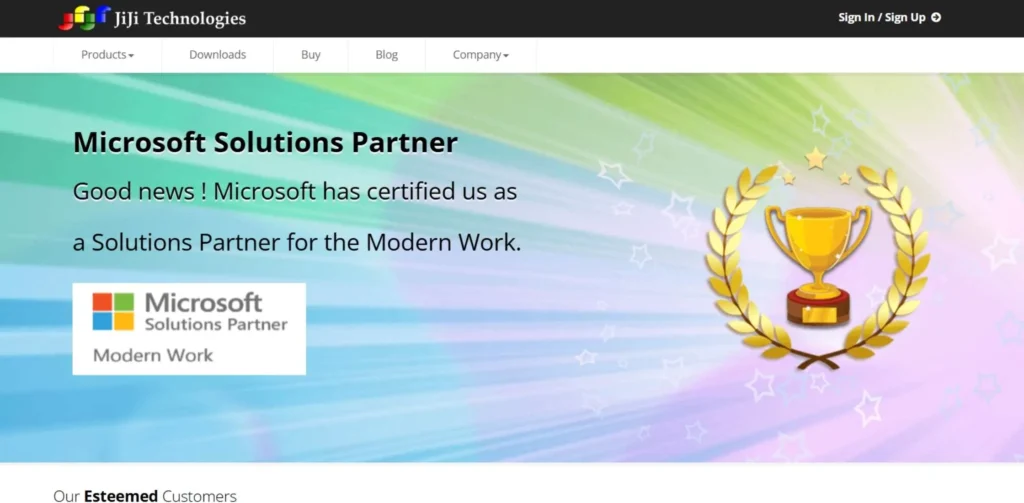This screenshot has width=1024, height=503.
Task: Open the Sign In / Sign Up link
Action: (x=889, y=18)
